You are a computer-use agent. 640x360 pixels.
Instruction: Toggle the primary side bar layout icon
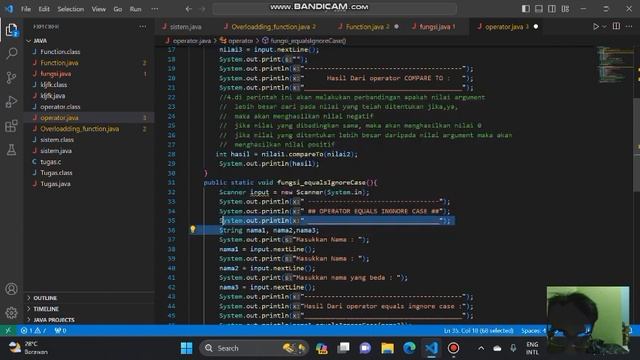tap(526, 9)
